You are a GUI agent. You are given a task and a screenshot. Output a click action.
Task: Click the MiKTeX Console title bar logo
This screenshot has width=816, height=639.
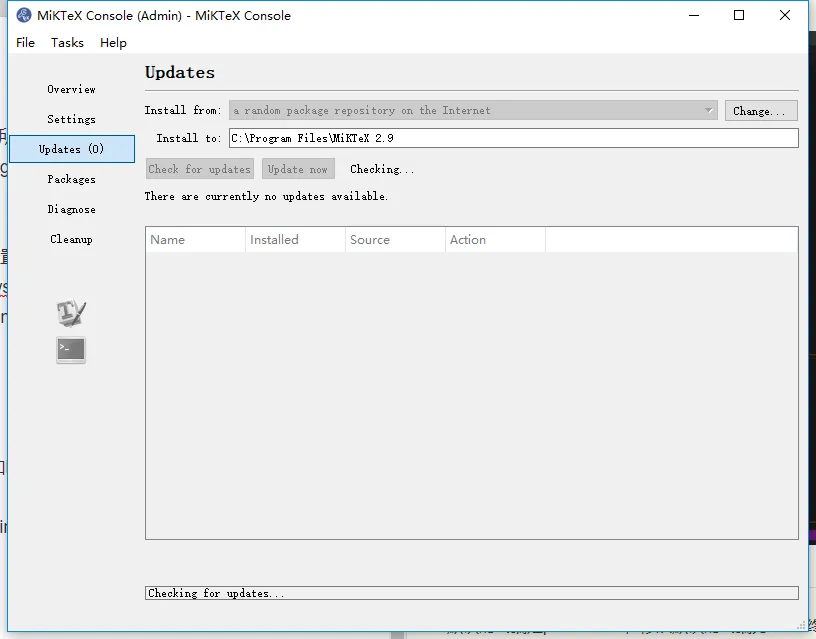point(23,15)
